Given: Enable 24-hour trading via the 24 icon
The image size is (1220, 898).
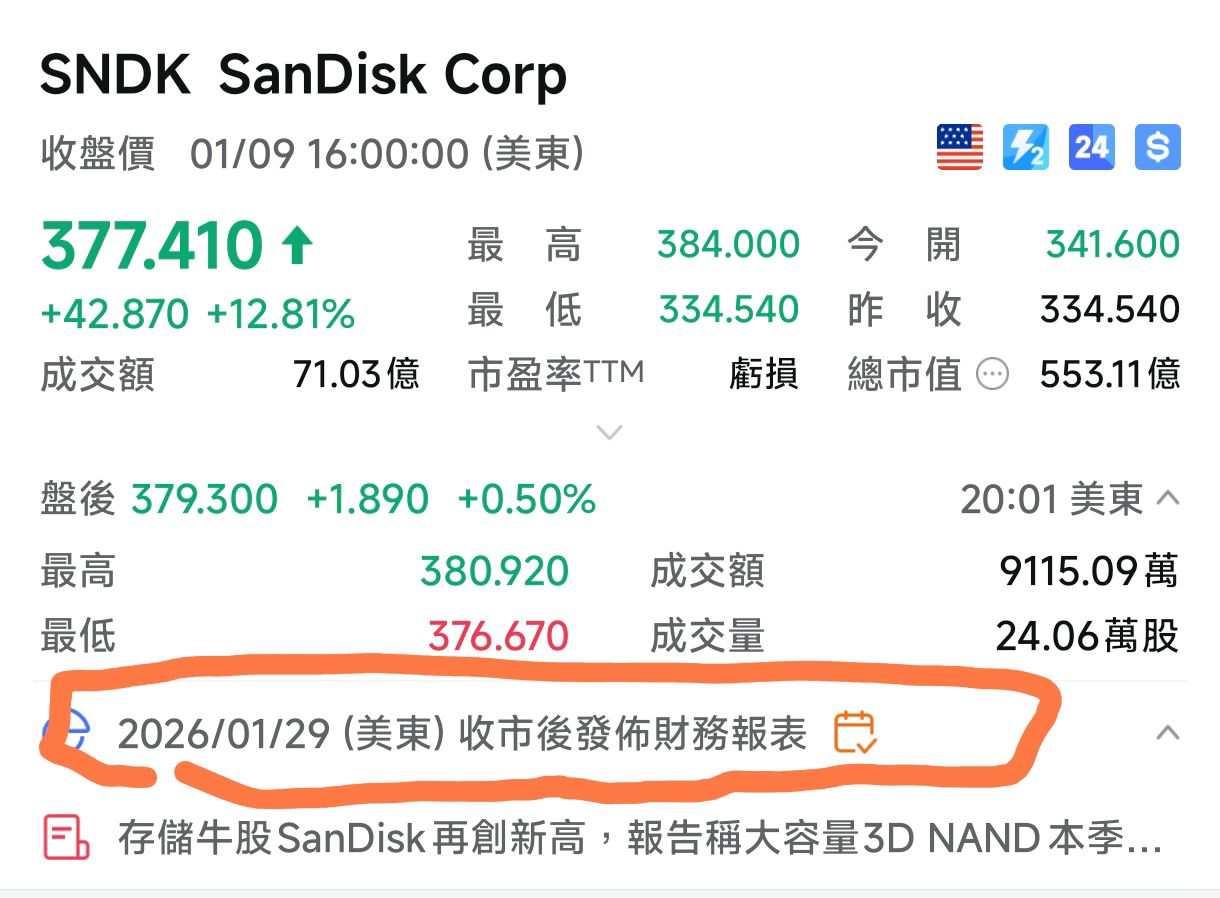Looking at the screenshot, I should (1091, 146).
